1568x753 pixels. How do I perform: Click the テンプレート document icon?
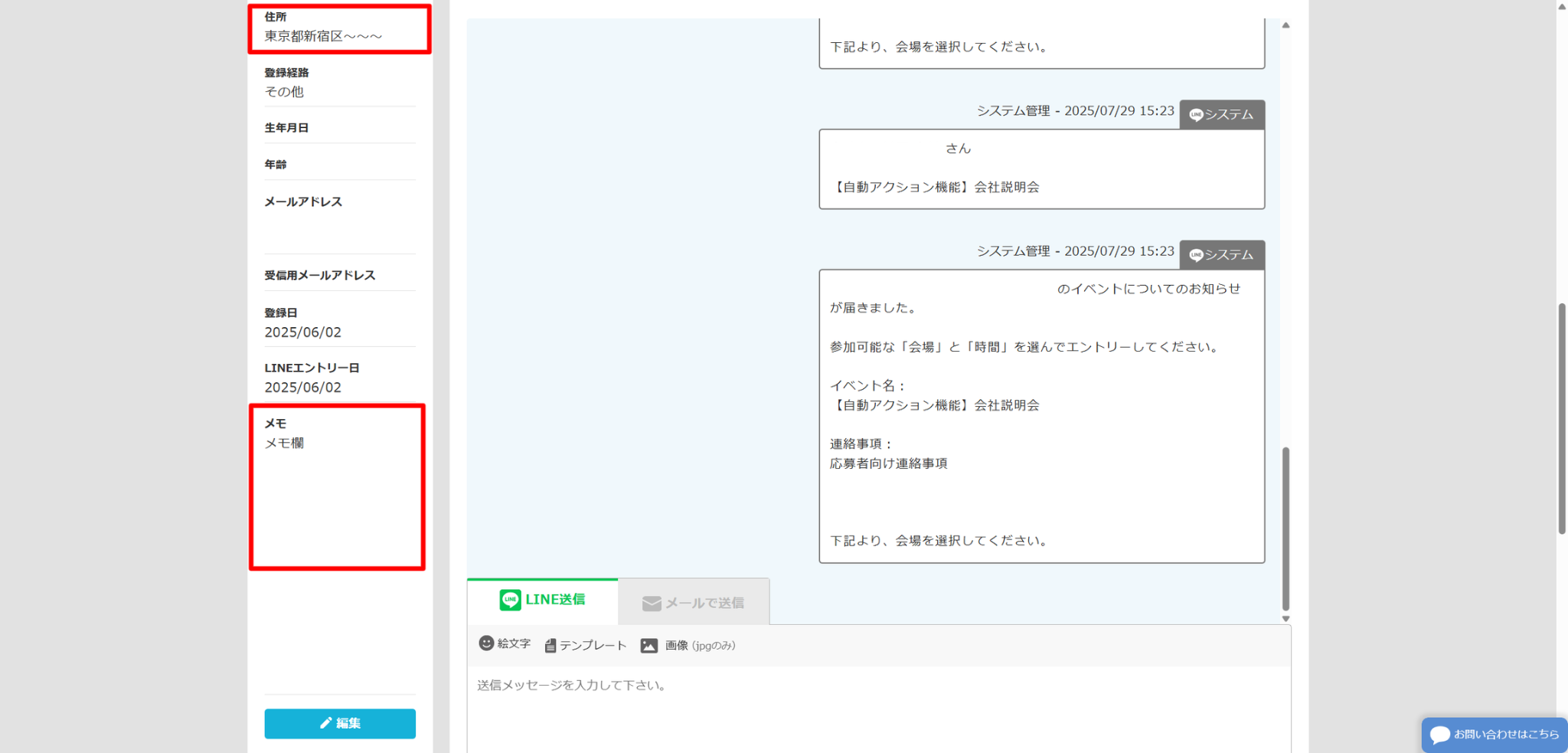[550, 646]
